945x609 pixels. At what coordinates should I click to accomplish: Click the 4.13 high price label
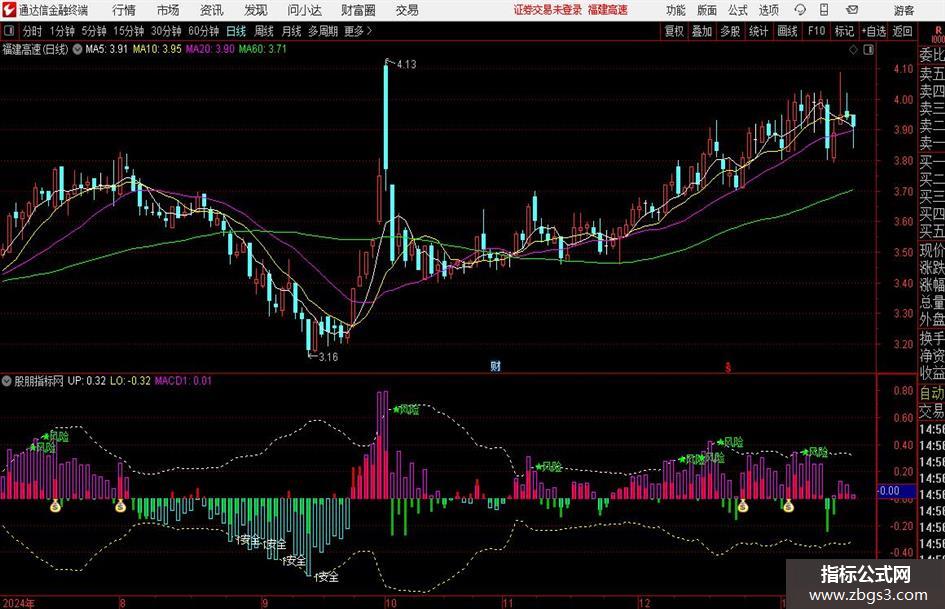click(x=406, y=64)
